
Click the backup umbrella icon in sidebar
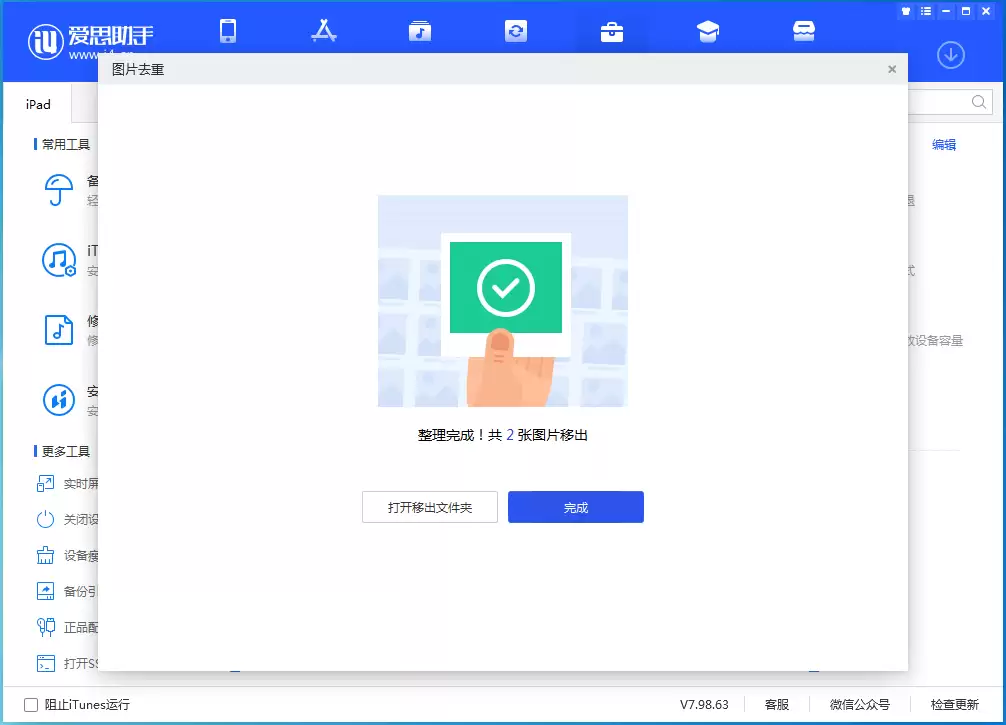pyautogui.click(x=58, y=190)
